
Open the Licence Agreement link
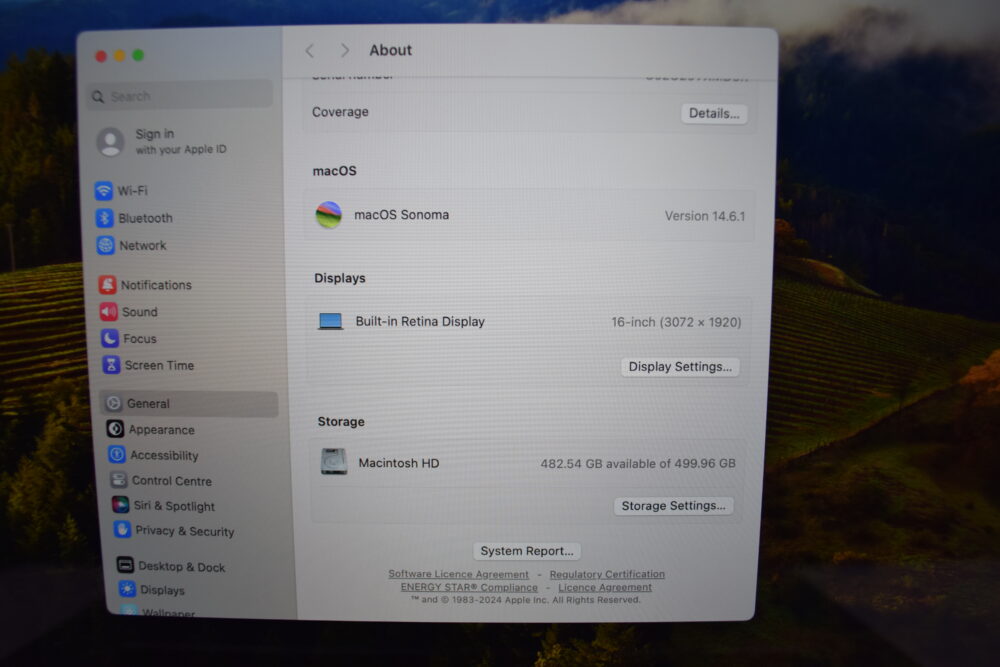click(605, 587)
